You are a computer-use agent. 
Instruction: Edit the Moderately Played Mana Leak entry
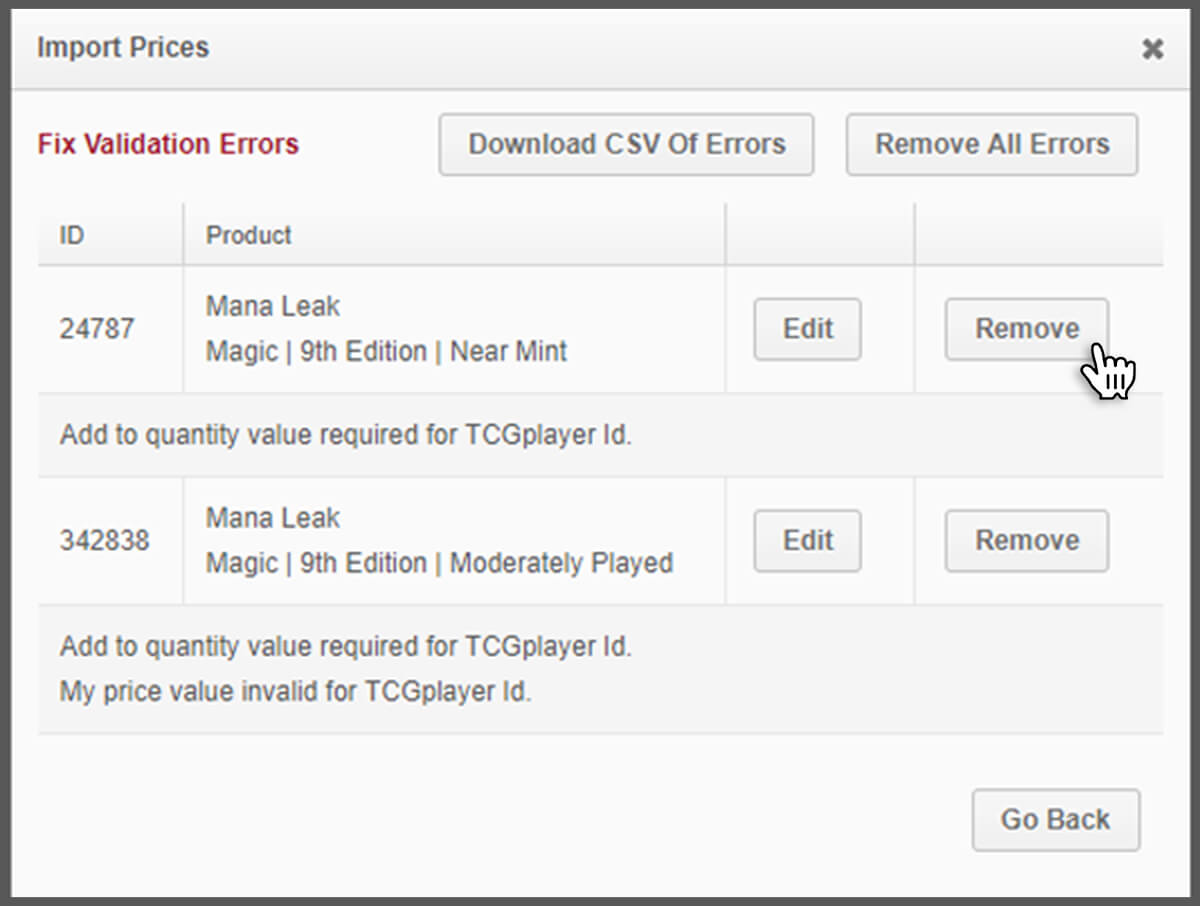pyautogui.click(x=806, y=540)
